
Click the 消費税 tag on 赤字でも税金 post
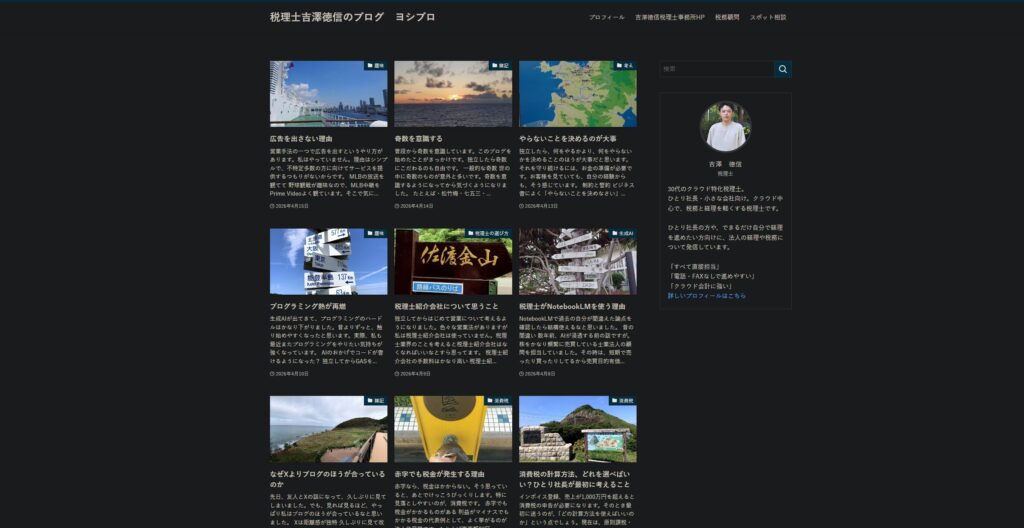click(x=498, y=400)
